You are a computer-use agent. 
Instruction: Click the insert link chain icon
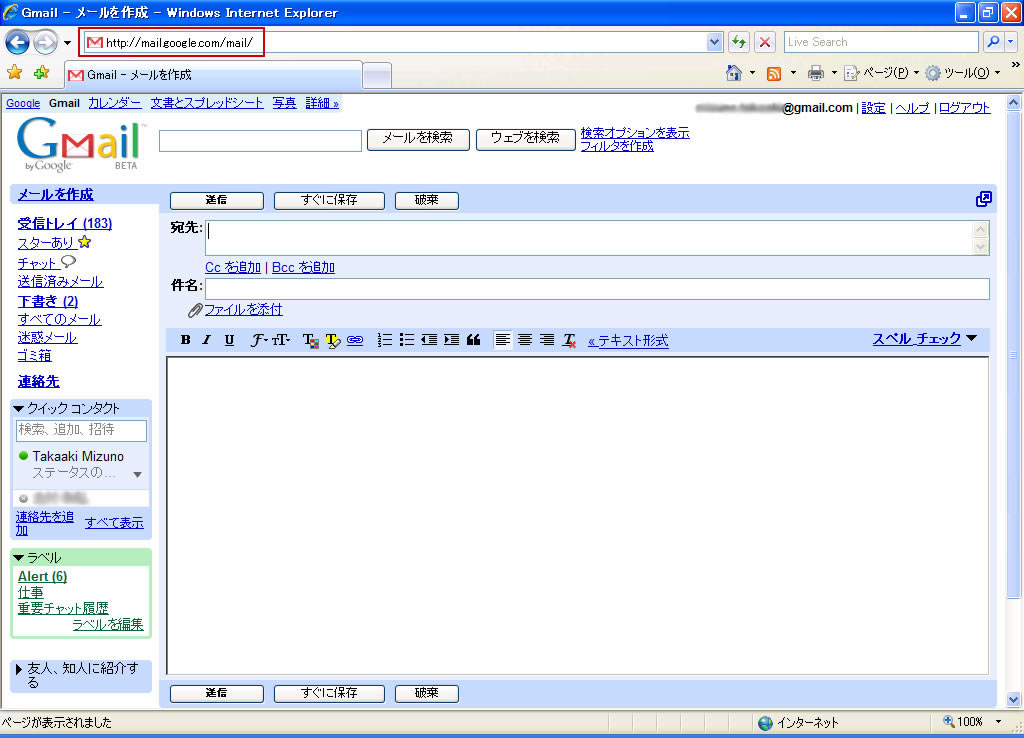coord(354,340)
